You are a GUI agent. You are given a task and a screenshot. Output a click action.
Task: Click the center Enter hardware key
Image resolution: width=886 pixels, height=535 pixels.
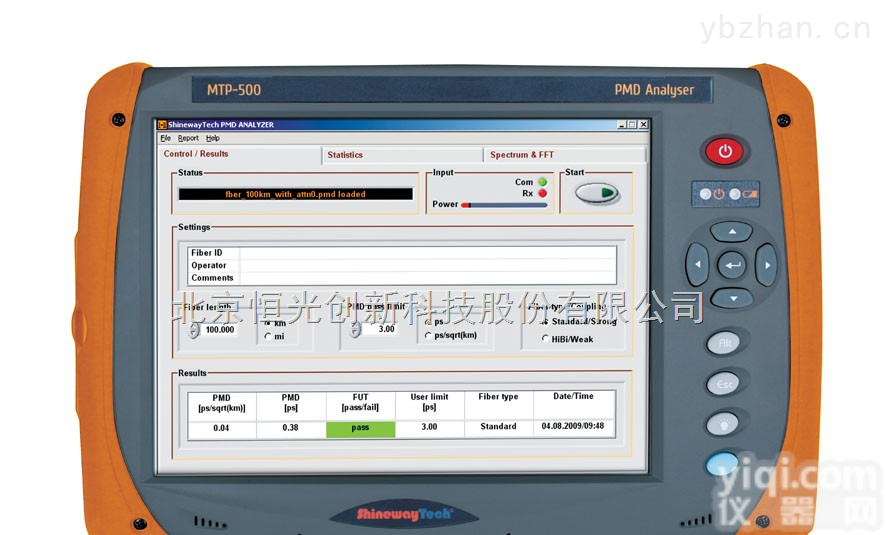tap(732, 265)
